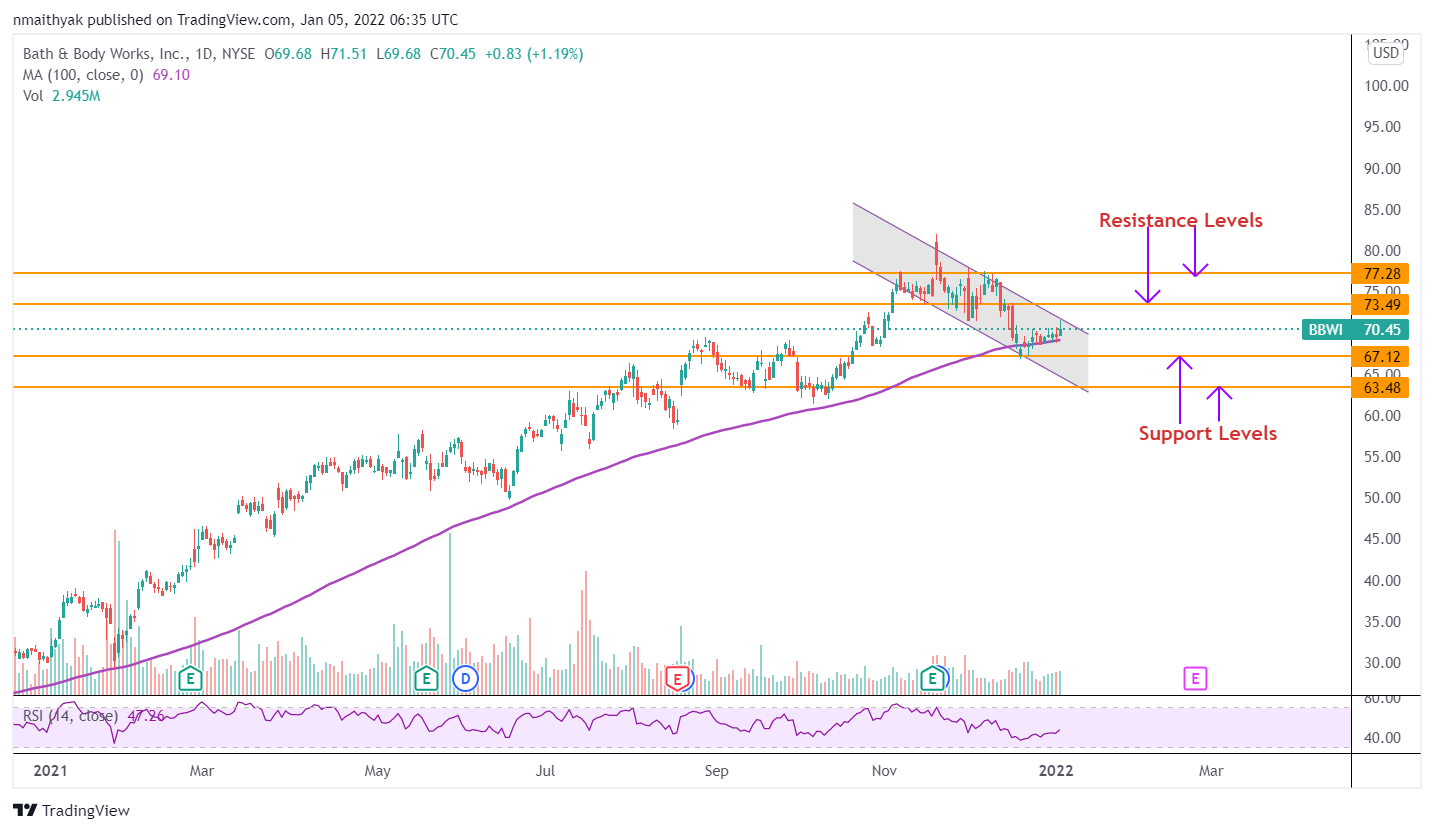Click the 100.00 price axis label
The image size is (1434, 832).
coord(1386,86)
